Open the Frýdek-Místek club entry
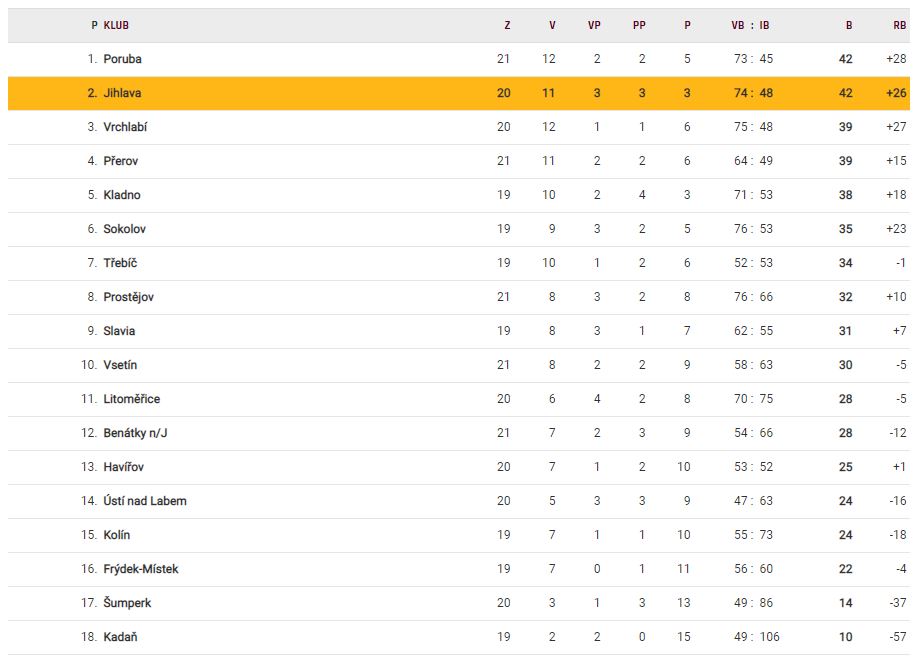The width and height of the screenshot is (922, 661). (140, 569)
